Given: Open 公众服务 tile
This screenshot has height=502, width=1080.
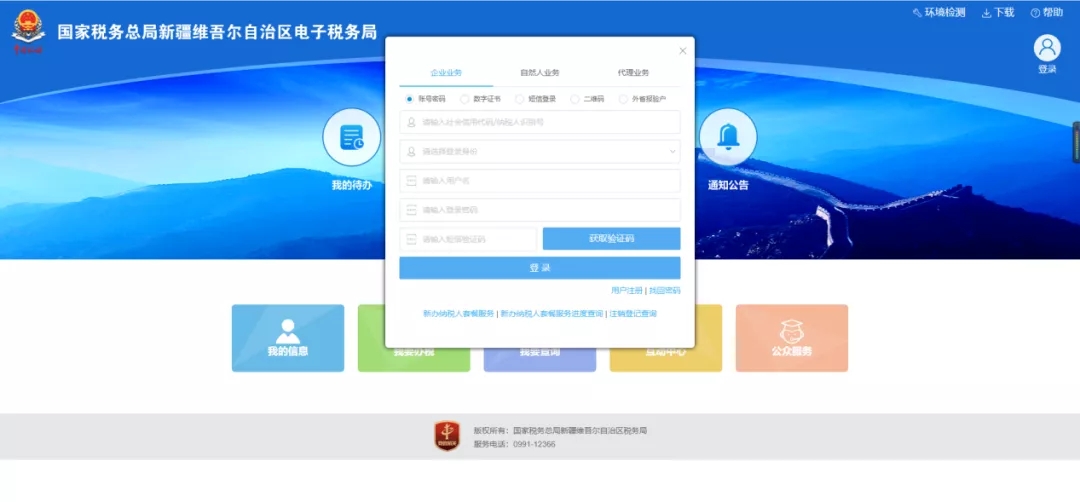Looking at the screenshot, I should [x=791, y=338].
